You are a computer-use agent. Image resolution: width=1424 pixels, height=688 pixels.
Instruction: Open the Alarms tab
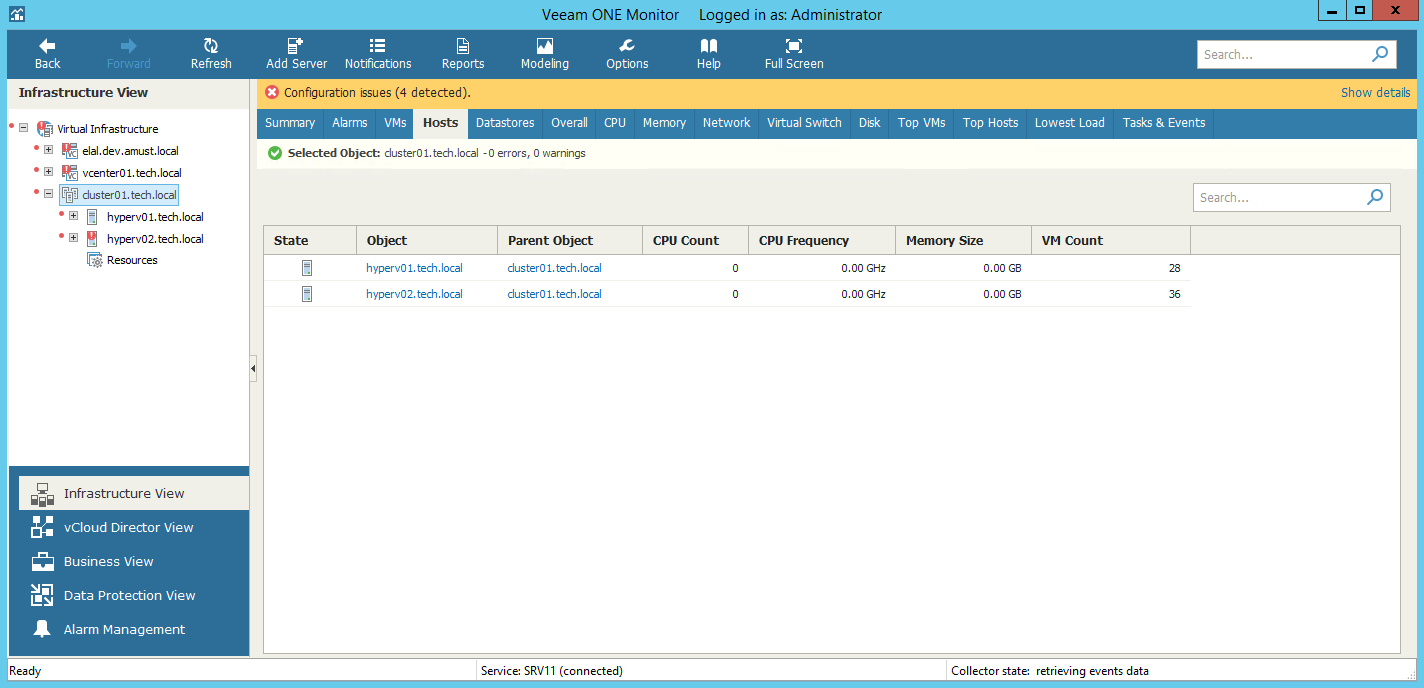(350, 123)
